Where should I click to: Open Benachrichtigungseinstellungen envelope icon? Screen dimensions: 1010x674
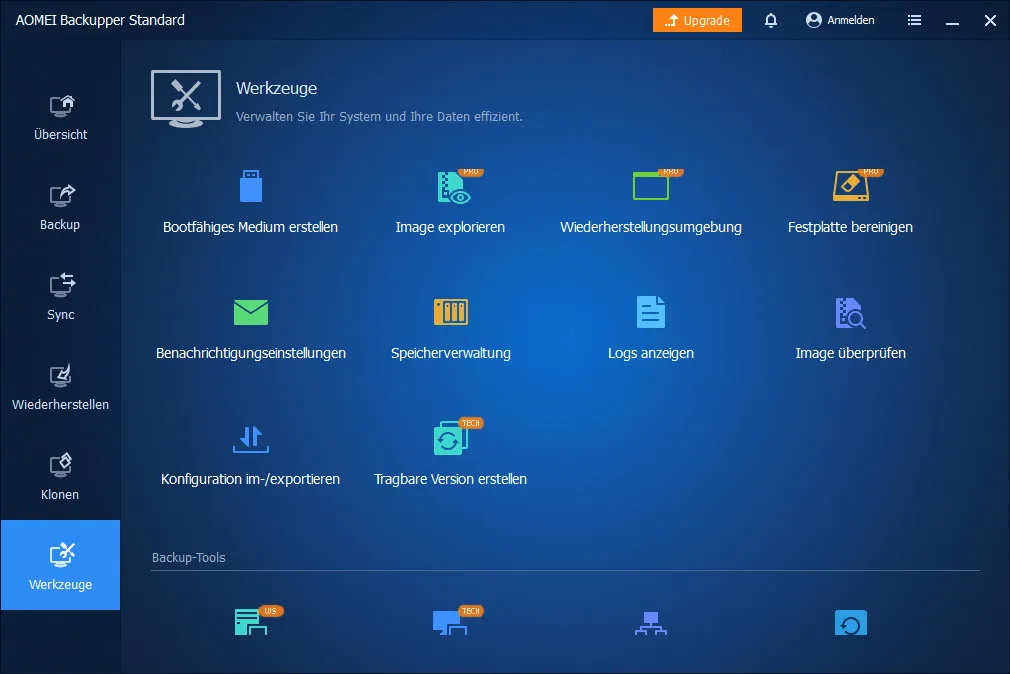click(250, 313)
